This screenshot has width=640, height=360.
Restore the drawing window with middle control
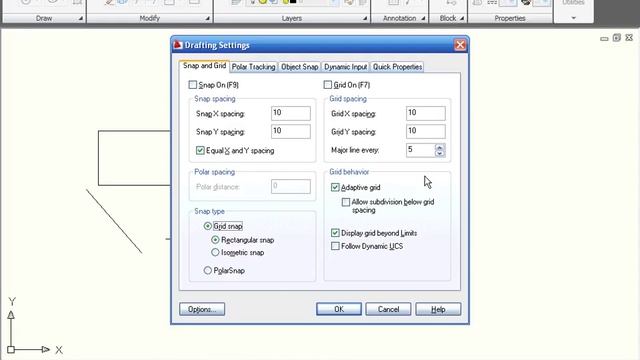coord(617,38)
